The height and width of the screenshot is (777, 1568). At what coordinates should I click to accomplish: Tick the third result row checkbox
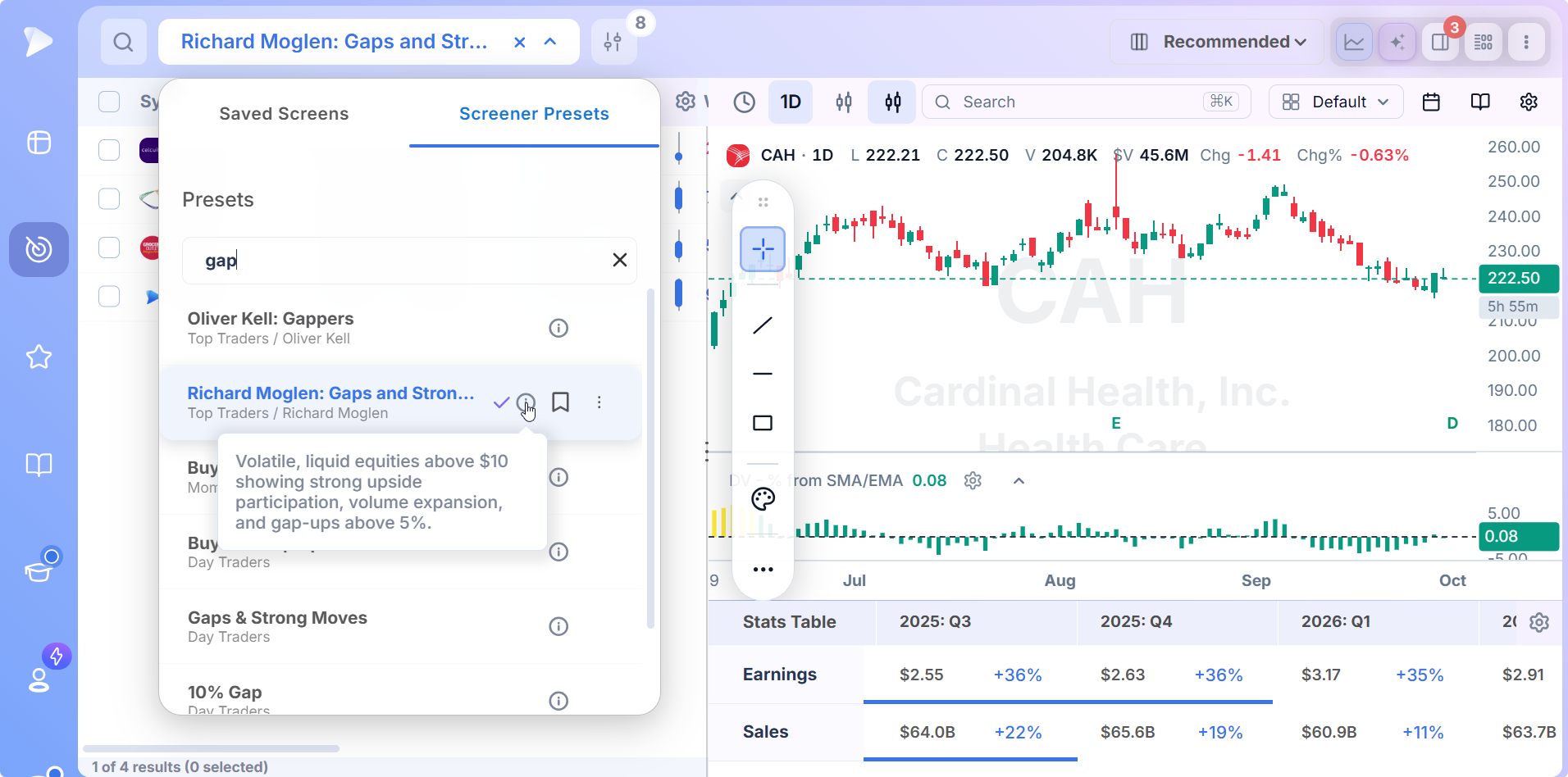pyautogui.click(x=109, y=248)
